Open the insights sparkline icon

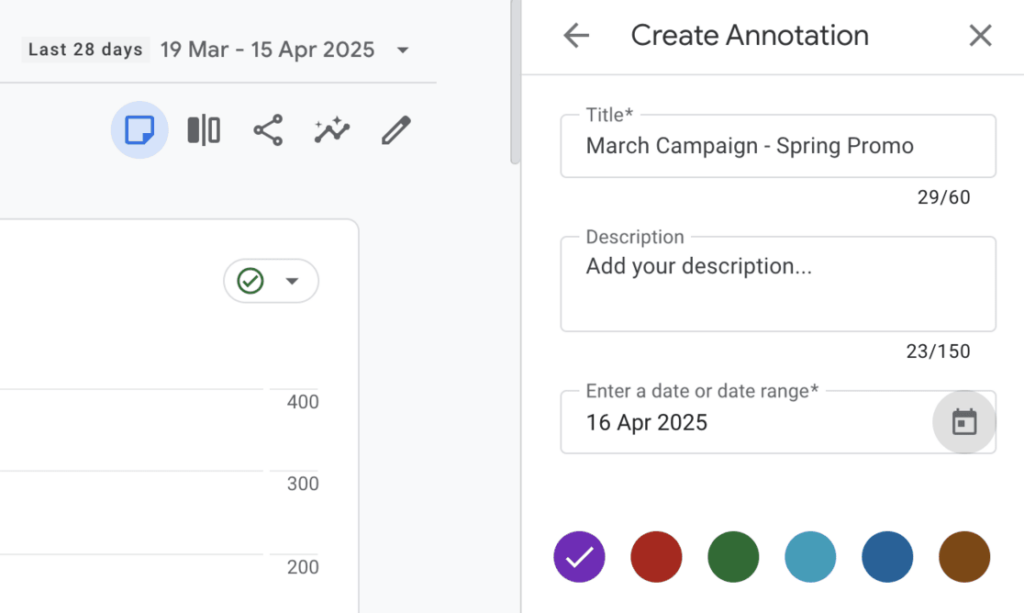tap(331, 130)
